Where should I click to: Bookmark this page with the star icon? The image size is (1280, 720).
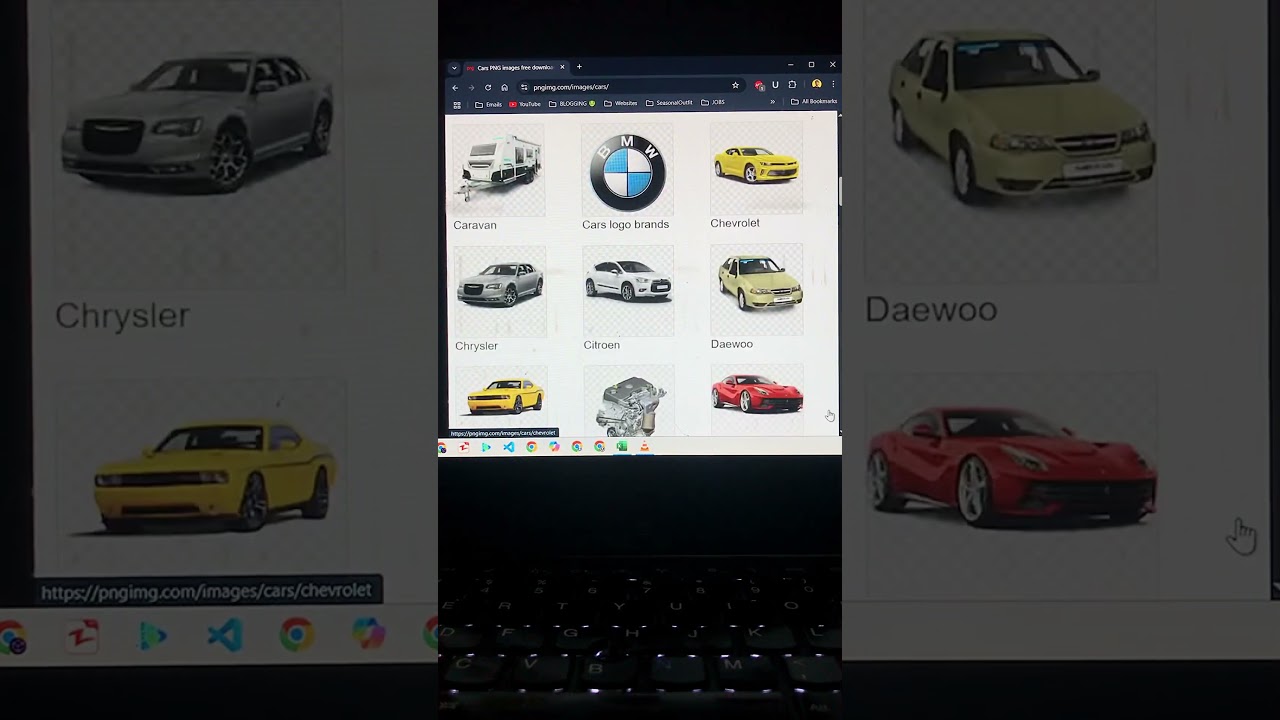735,86
